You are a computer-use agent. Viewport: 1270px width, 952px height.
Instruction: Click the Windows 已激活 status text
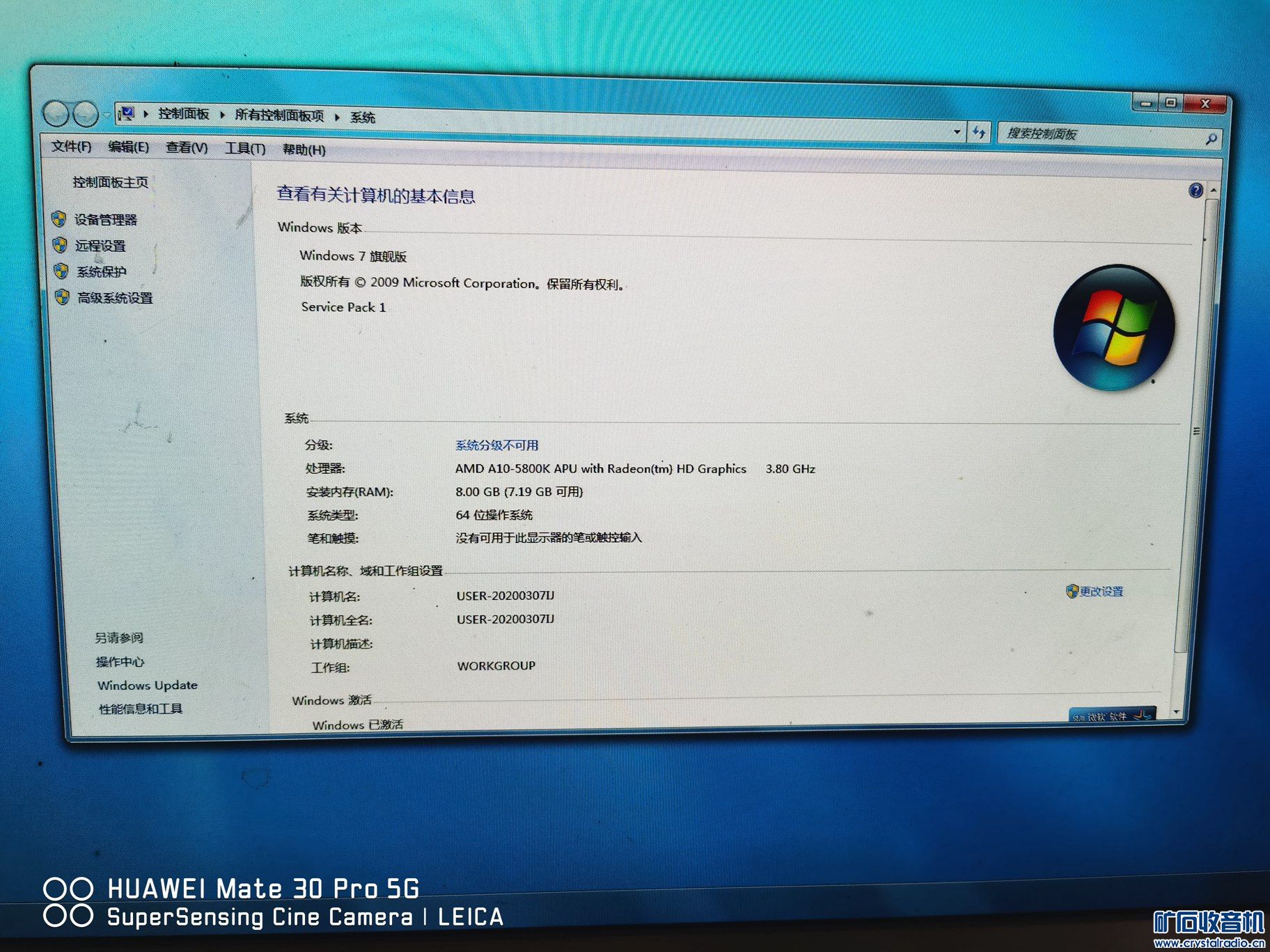pyautogui.click(x=358, y=724)
